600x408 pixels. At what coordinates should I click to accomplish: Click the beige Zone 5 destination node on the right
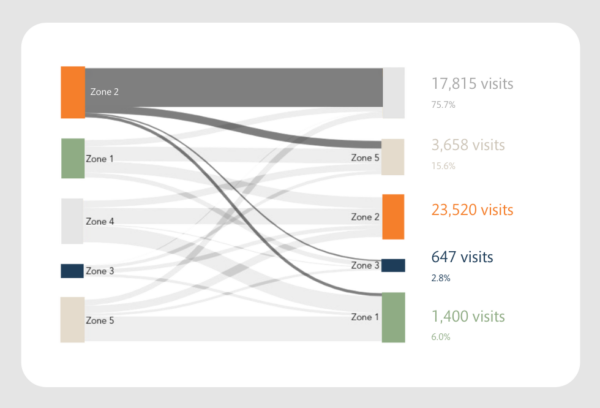pos(393,157)
